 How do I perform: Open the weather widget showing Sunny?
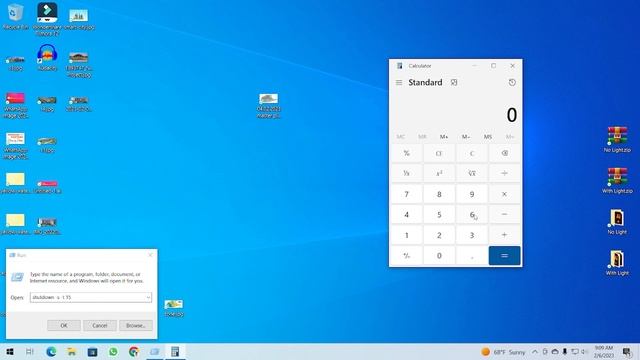click(503, 351)
